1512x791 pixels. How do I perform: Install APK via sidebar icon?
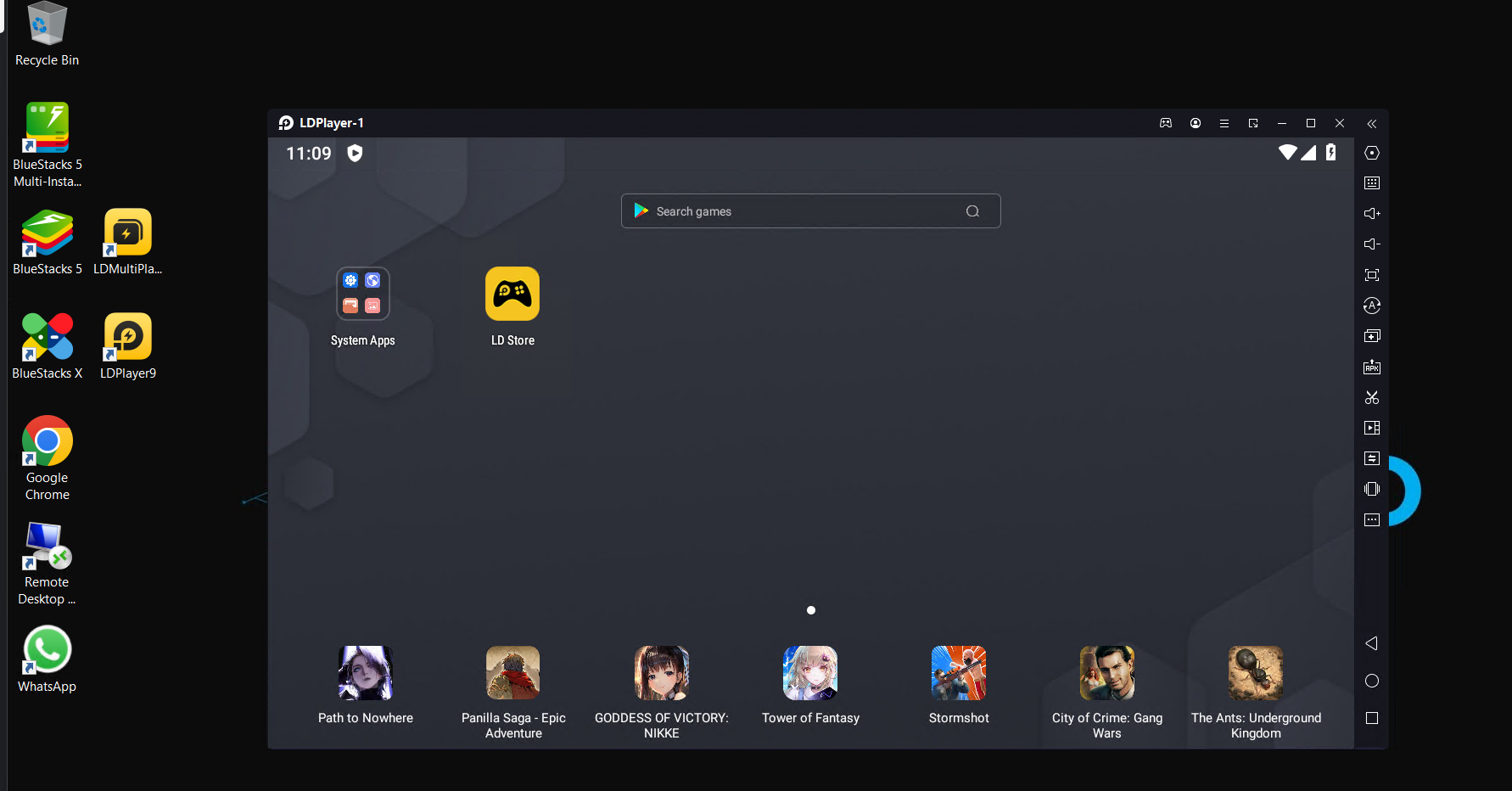1372,367
